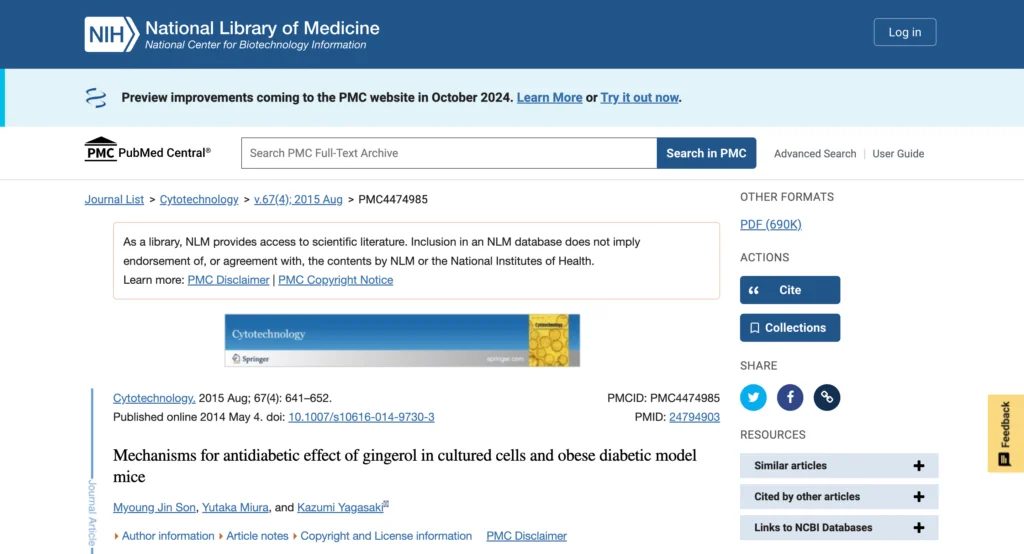
Task: Click the PMC PubMed Central logo
Action: point(147,151)
